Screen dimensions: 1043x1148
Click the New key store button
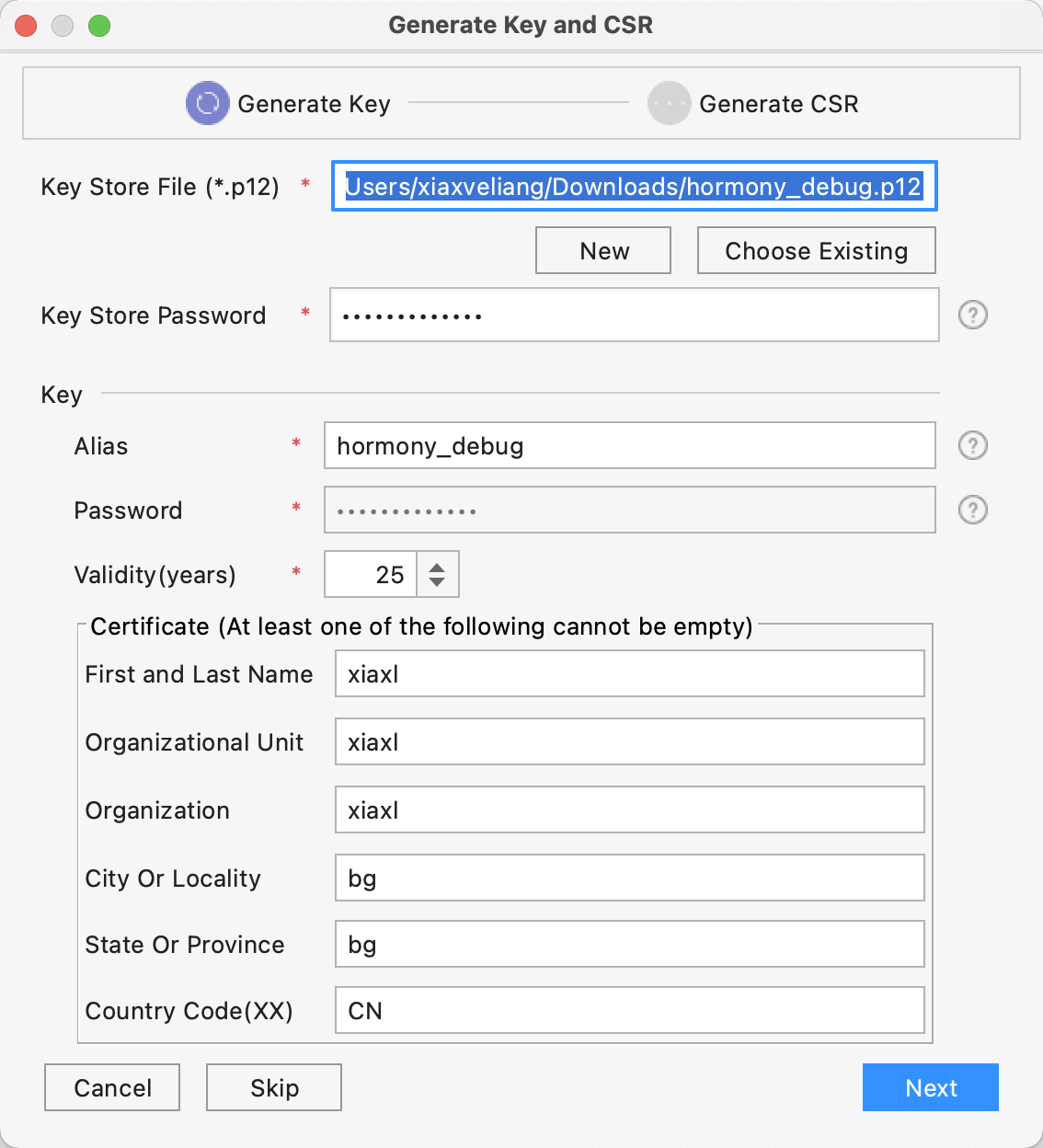pyautogui.click(x=603, y=250)
